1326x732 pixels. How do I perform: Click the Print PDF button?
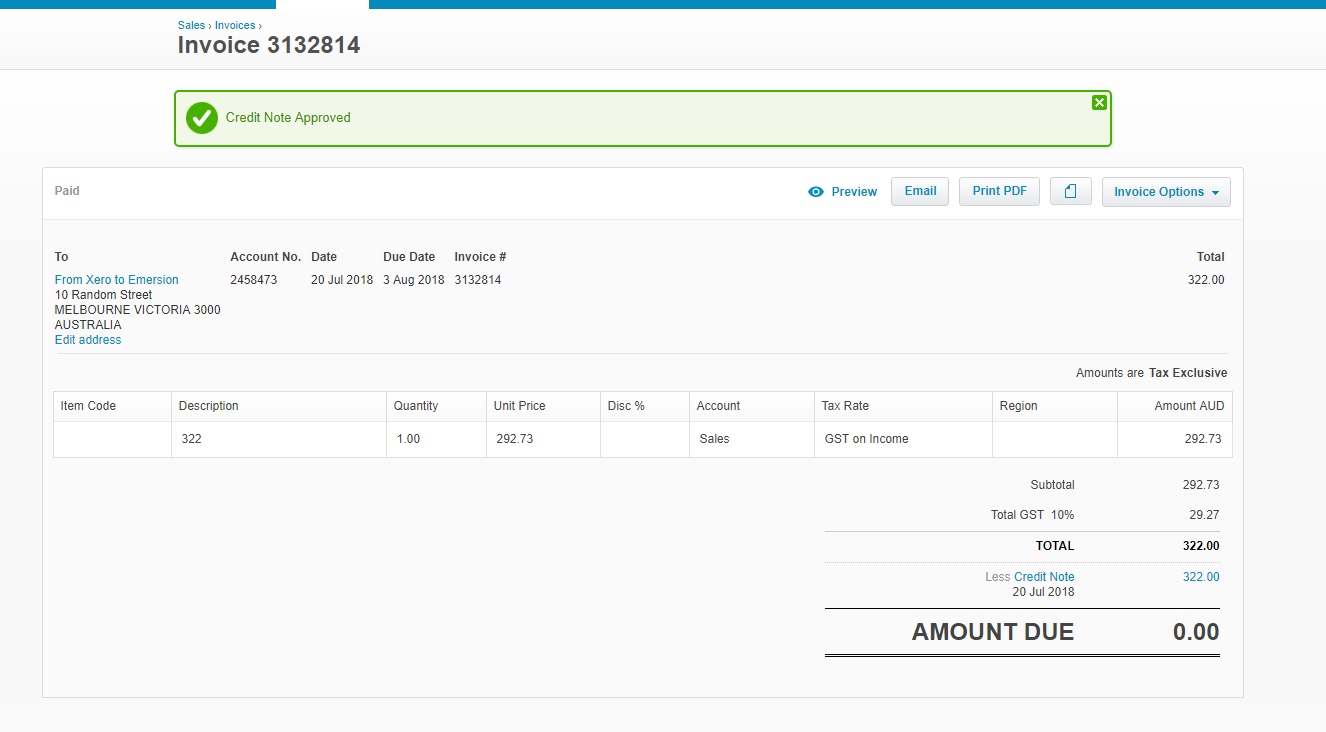[x=998, y=191]
